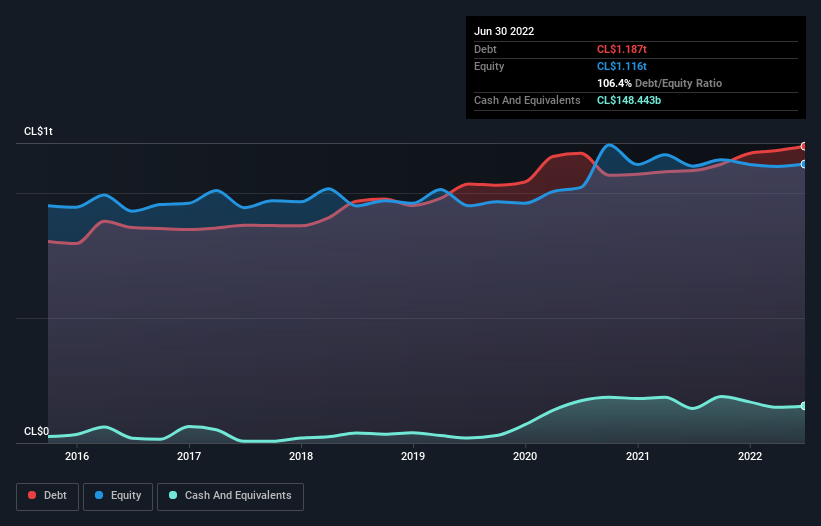Click the Equity row label in tooltip
821x526 pixels.
[x=489, y=66]
